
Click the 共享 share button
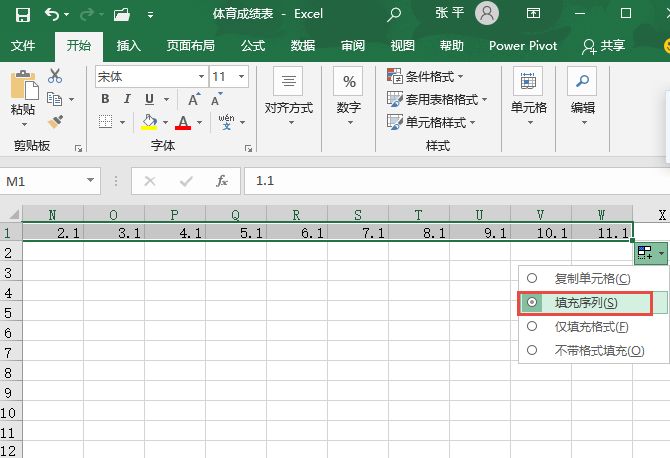pos(603,46)
